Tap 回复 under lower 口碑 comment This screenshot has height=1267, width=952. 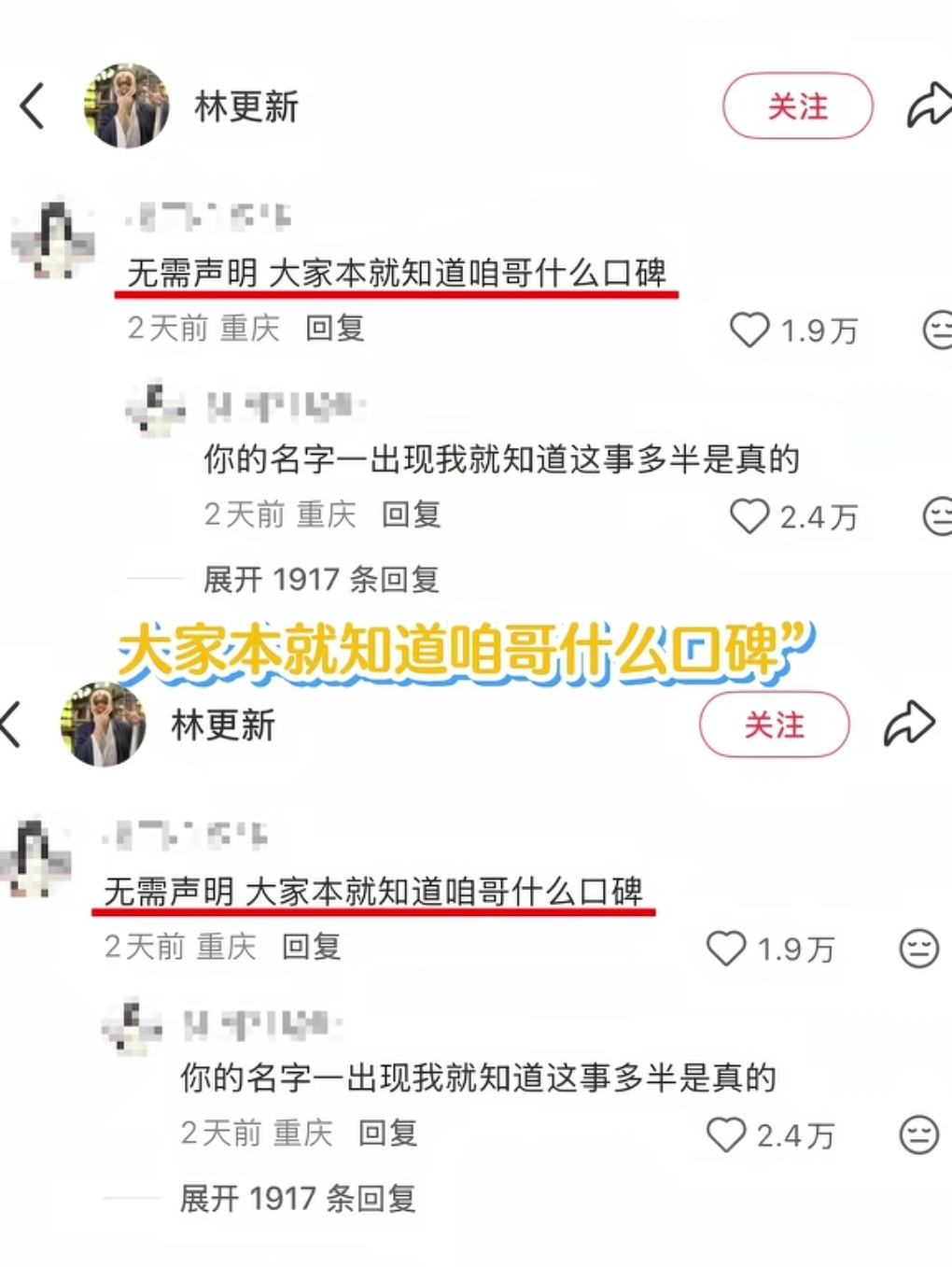[311, 948]
